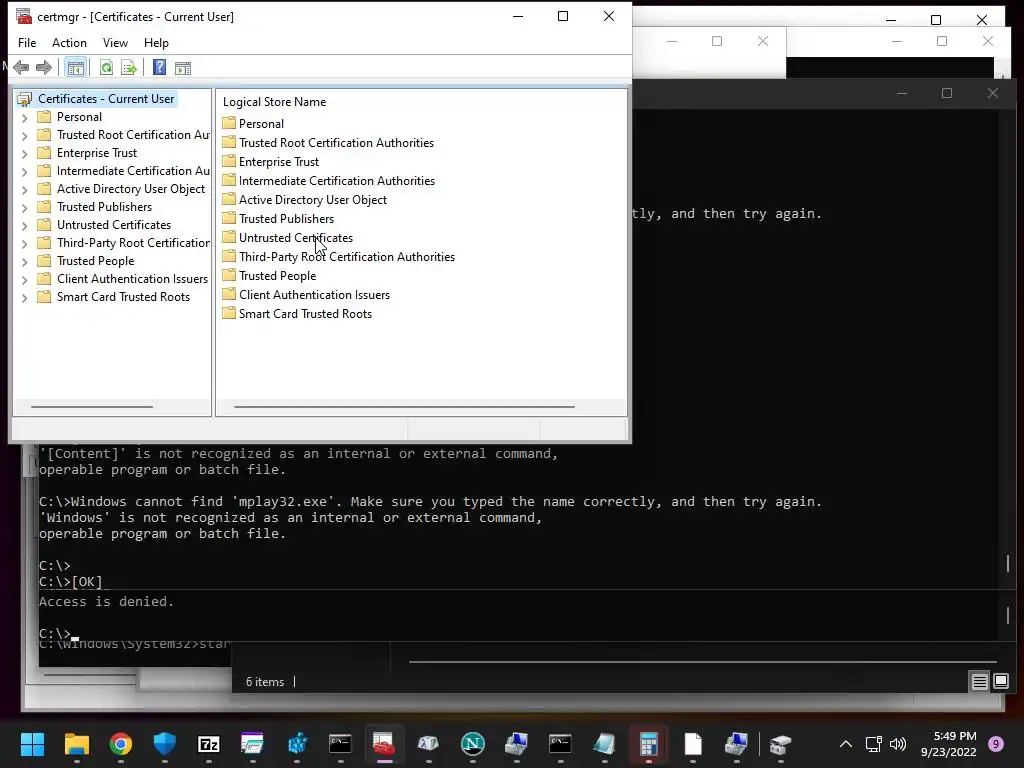Screen dimensions: 1024x768
Task: Select Client Authentication Issuers in right list
Action: tap(314, 294)
